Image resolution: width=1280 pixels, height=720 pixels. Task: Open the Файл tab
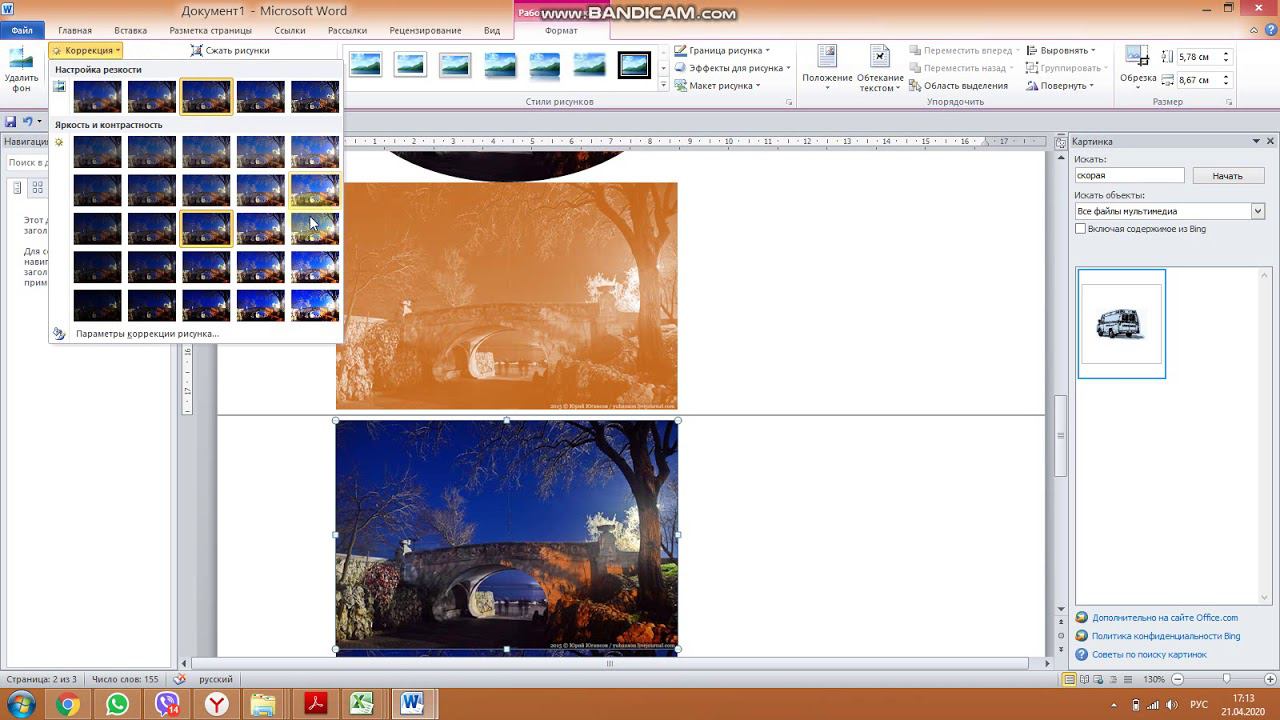coord(22,30)
